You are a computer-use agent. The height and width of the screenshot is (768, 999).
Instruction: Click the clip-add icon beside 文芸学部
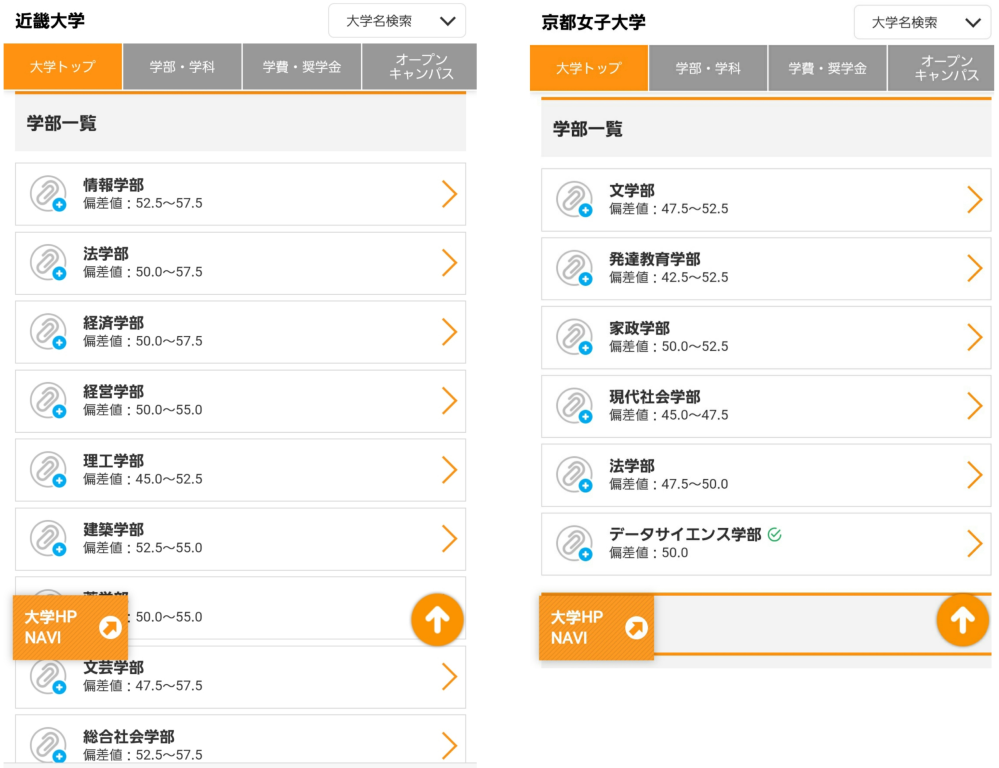[x=48, y=677]
